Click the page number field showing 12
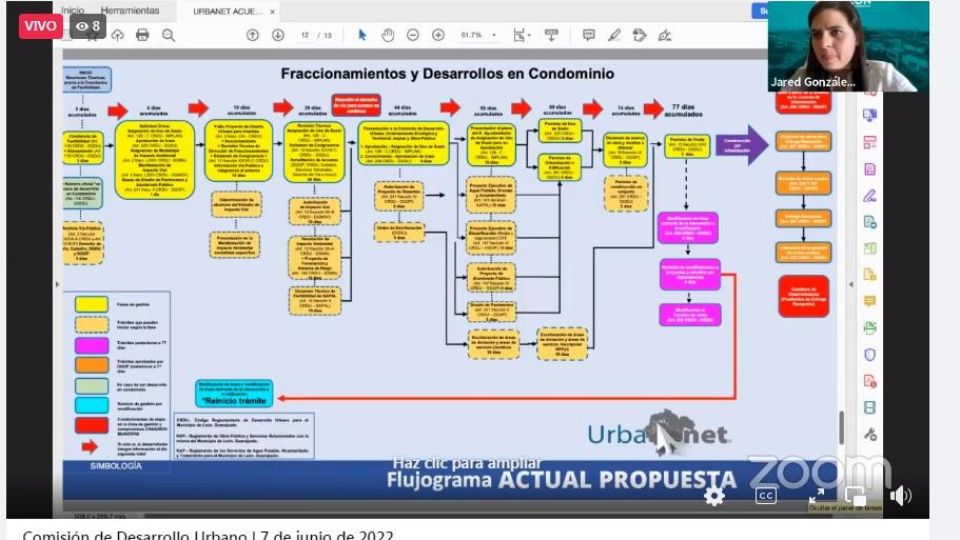Viewport: 960px width, 540px height. [306, 35]
